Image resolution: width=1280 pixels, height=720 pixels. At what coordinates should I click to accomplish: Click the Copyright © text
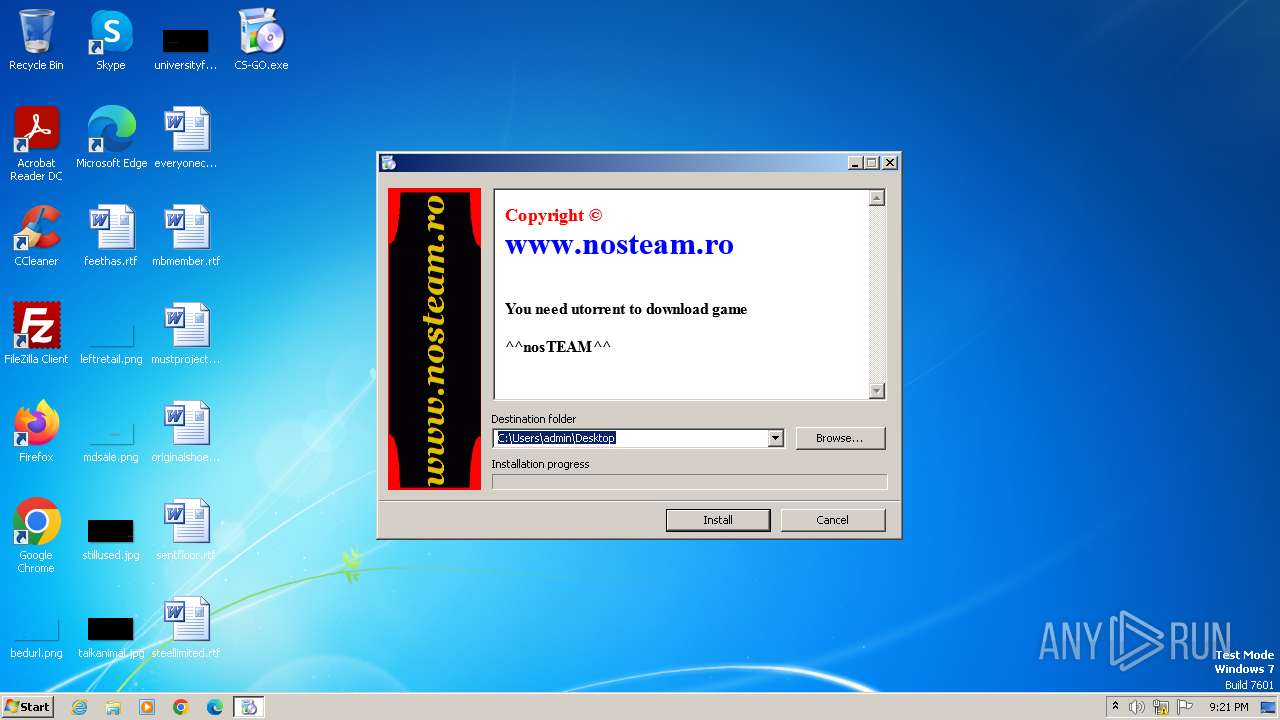point(553,215)
